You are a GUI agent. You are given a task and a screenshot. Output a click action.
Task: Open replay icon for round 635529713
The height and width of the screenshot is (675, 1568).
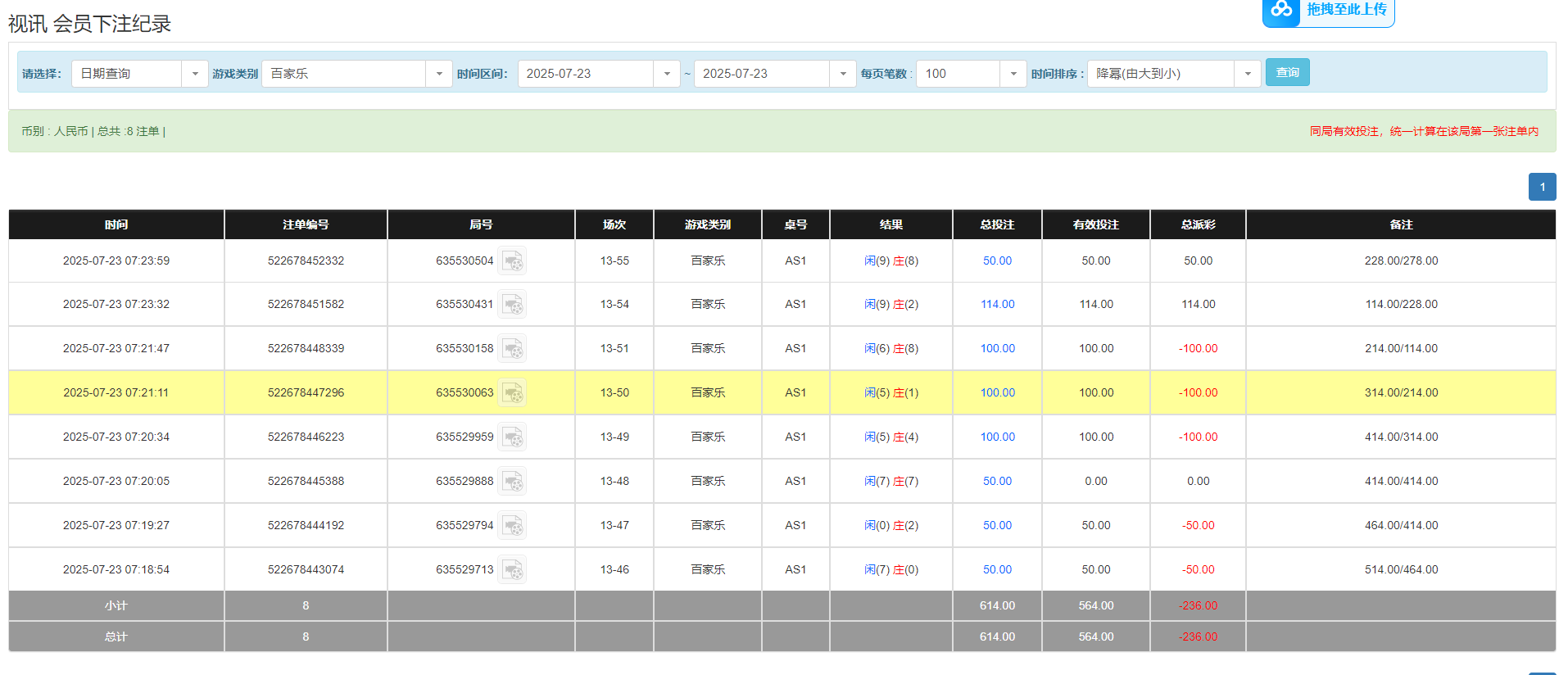[x=513, y=570]
